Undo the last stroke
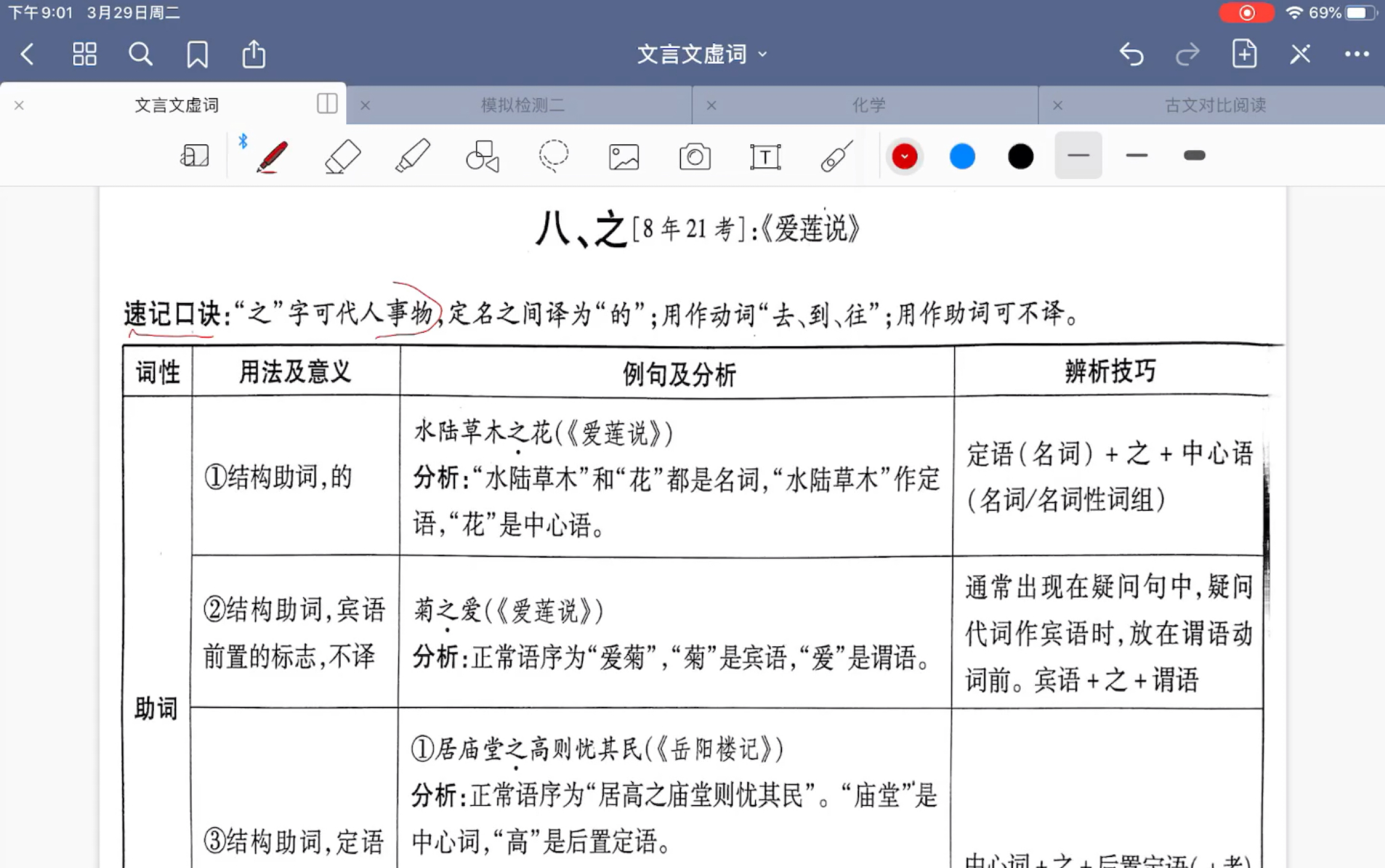Screen dimensions: 1385x868 click(1131, 54)
